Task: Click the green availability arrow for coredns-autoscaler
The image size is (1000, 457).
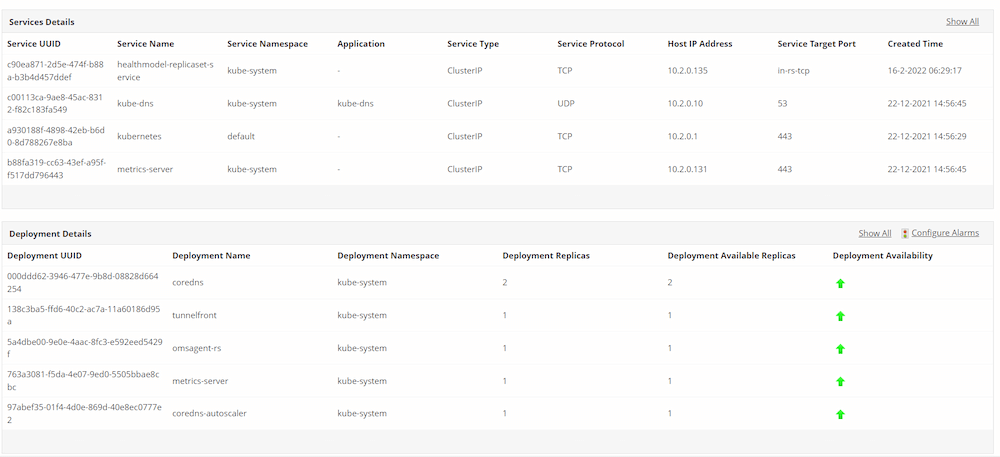Action: point(840,414)
